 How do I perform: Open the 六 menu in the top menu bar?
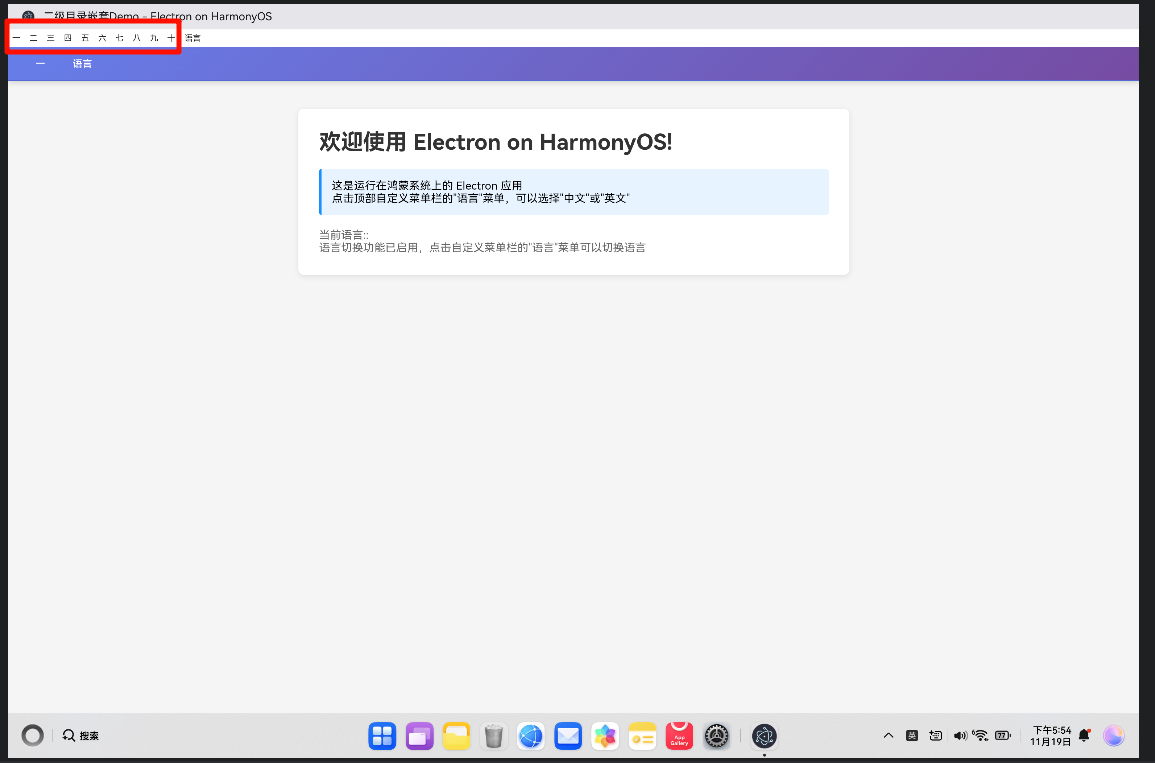102,38
